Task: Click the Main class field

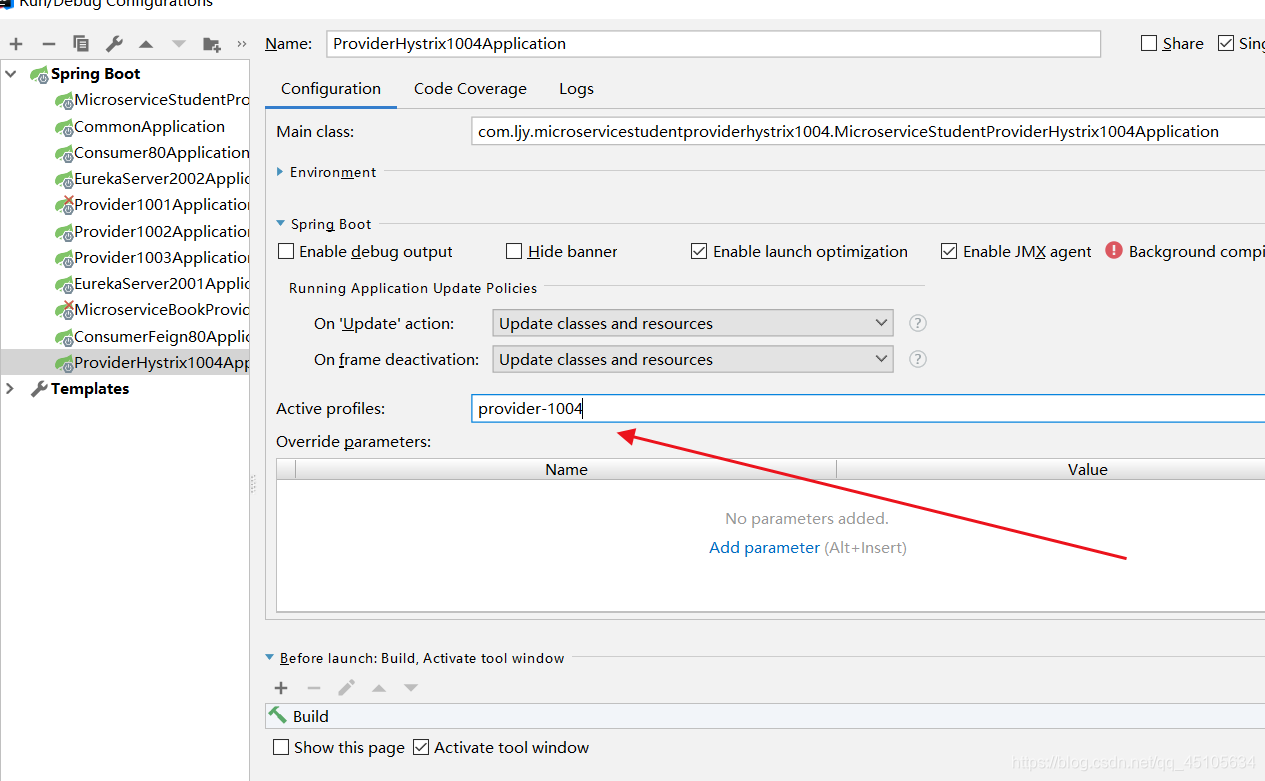Action: 868,131
